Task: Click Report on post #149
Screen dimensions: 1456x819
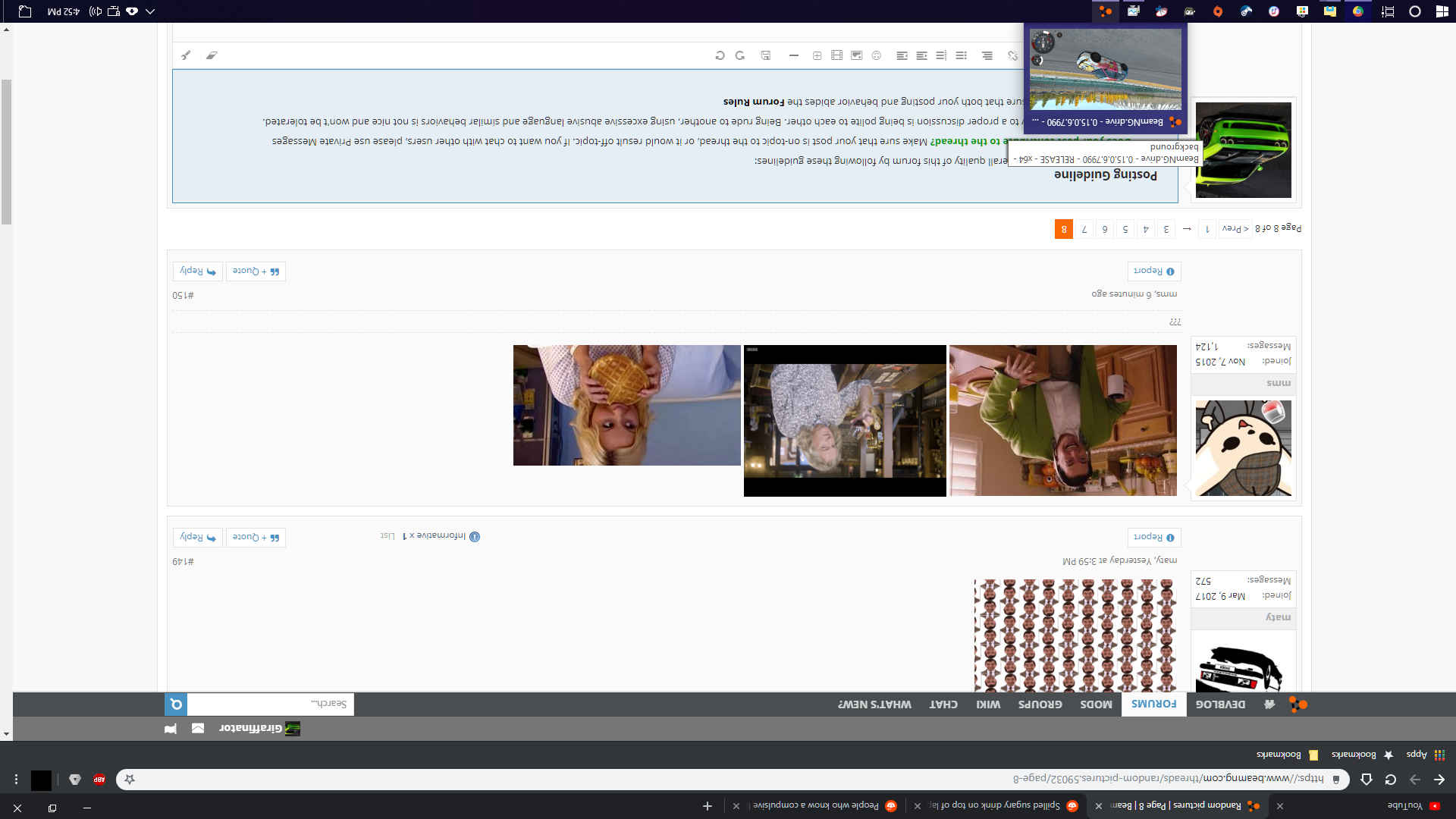Action: (x=1153, y=537)
